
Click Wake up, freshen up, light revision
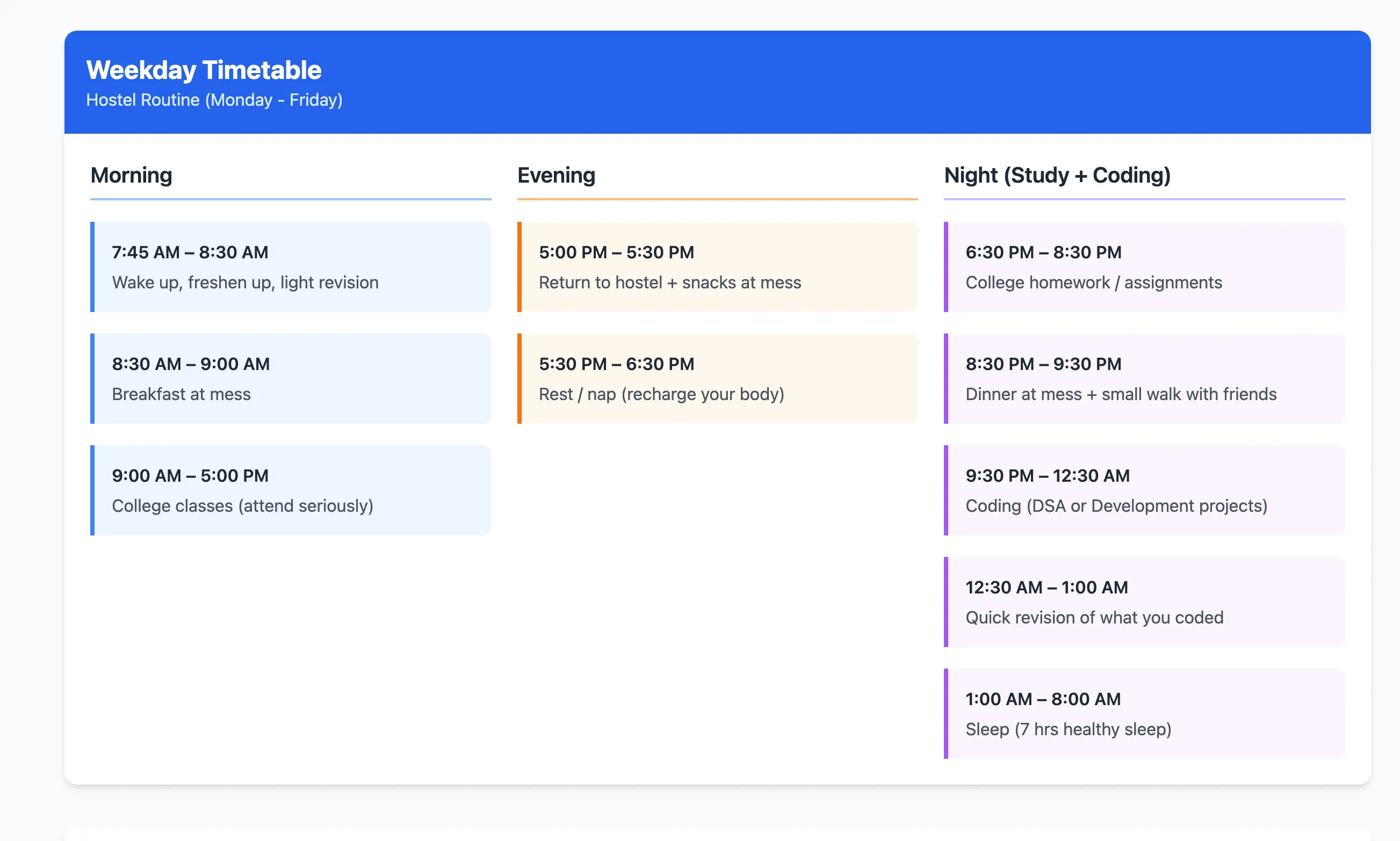point(245,282)
